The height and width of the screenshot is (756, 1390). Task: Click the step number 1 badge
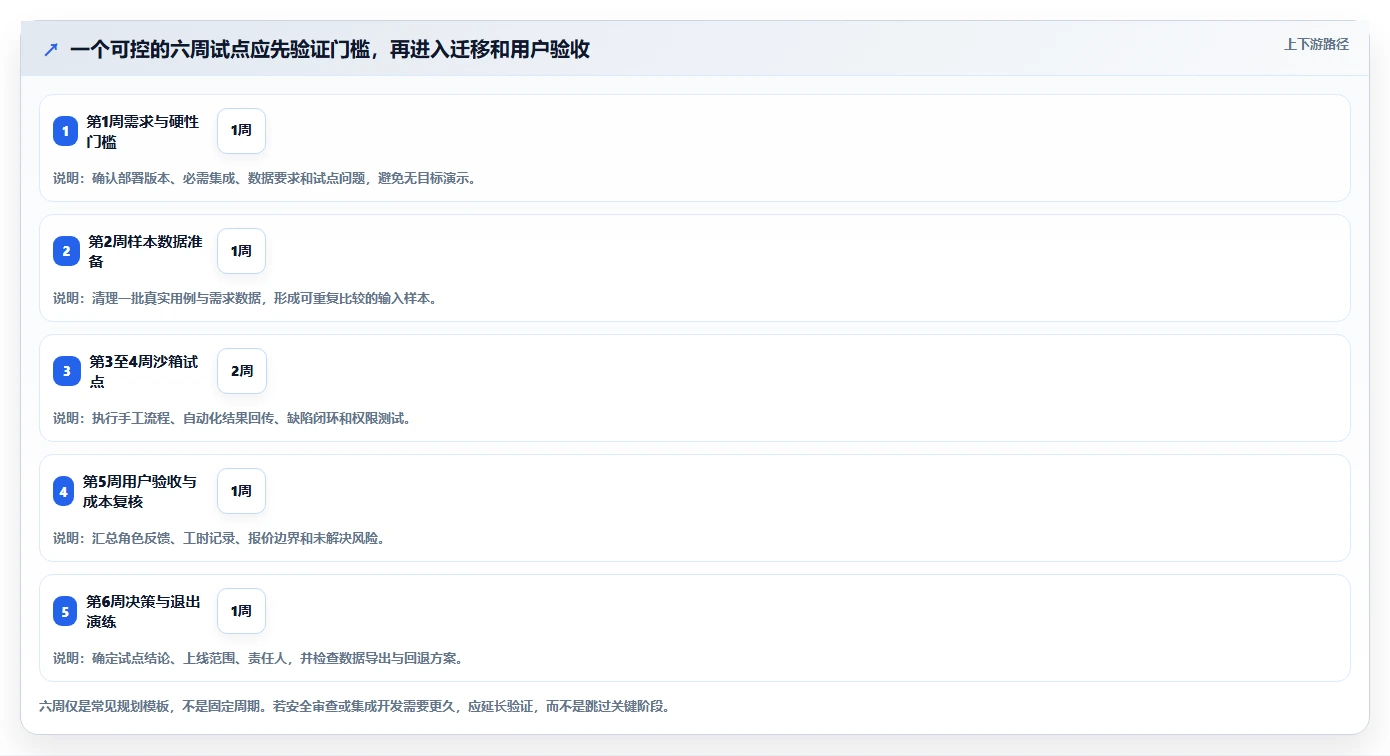point(65,131)
